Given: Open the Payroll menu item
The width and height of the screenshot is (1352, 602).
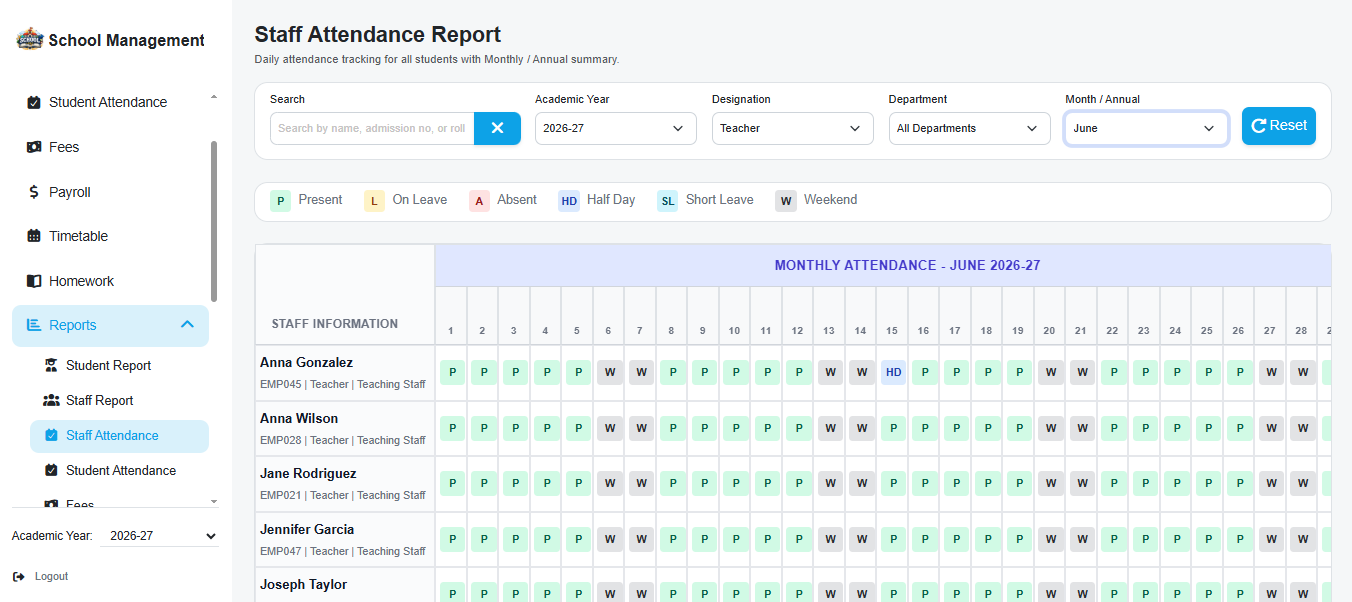Looking at the screenshot, I should pyautogui.click(x=70, y=192).
